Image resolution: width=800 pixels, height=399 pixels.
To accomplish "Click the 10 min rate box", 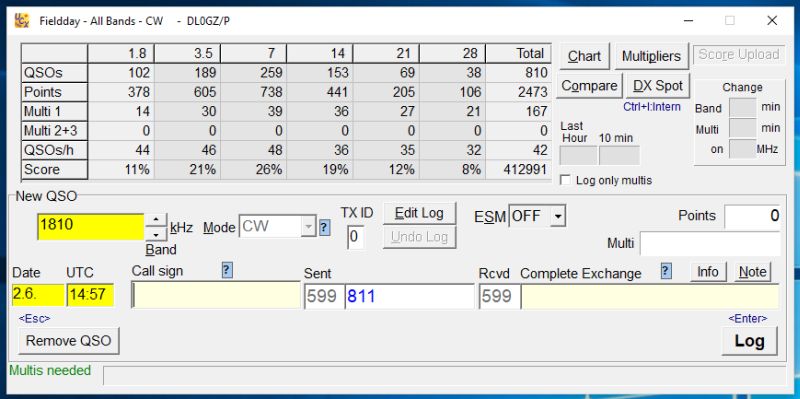I will [619, 156].
